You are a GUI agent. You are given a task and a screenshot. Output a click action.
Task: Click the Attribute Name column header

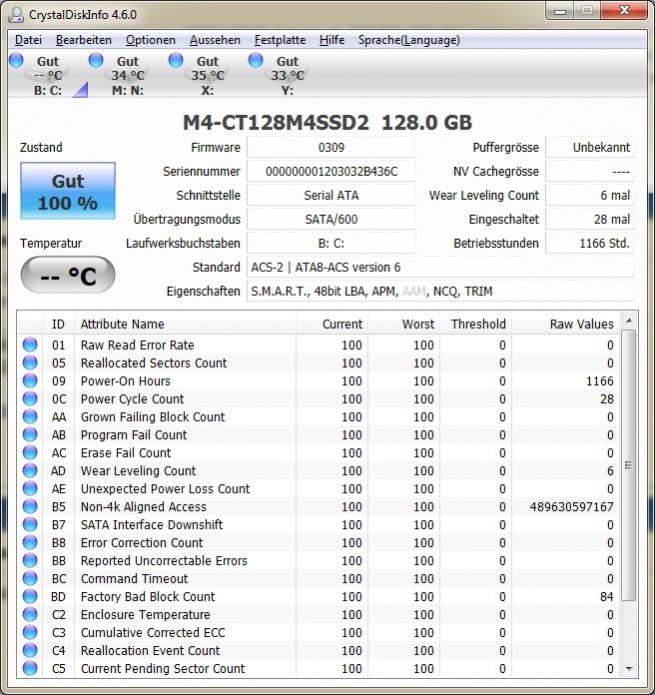tap(185, 324)
